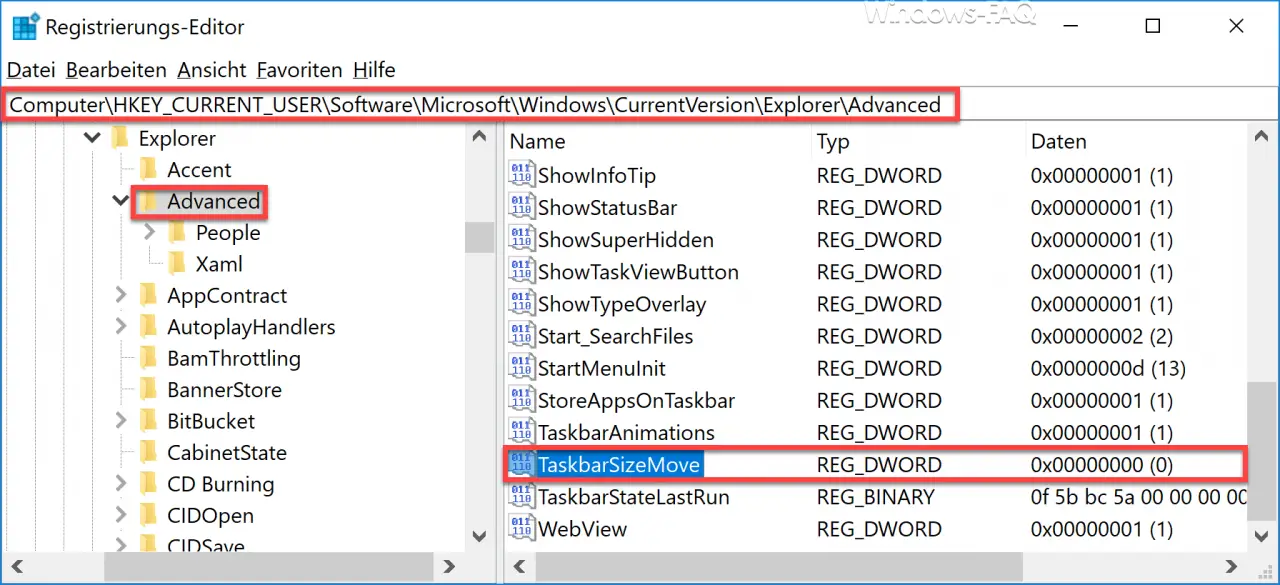
Task: Click the BannerStore folder icon
Action: (x=149, y=390)
